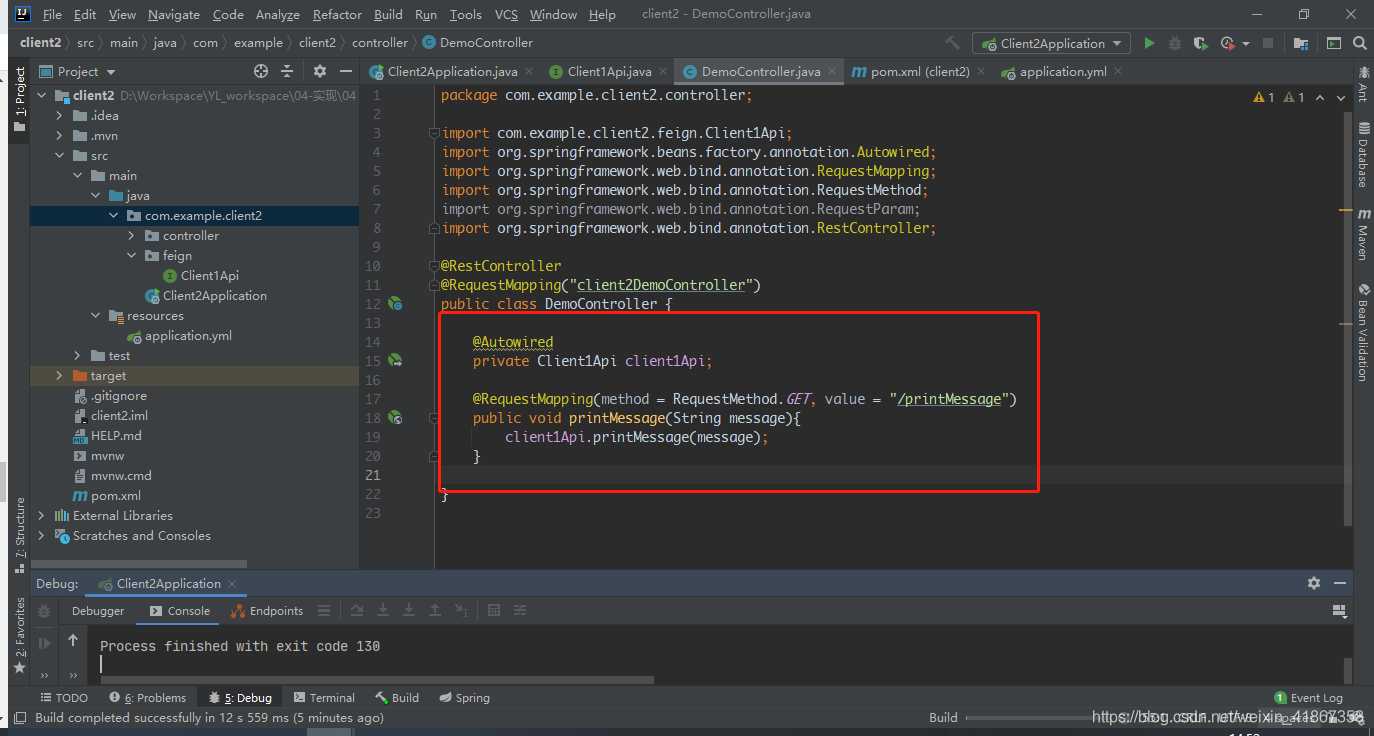
Task: Expand the .idea folder arrow
Action: click(60, 116)
